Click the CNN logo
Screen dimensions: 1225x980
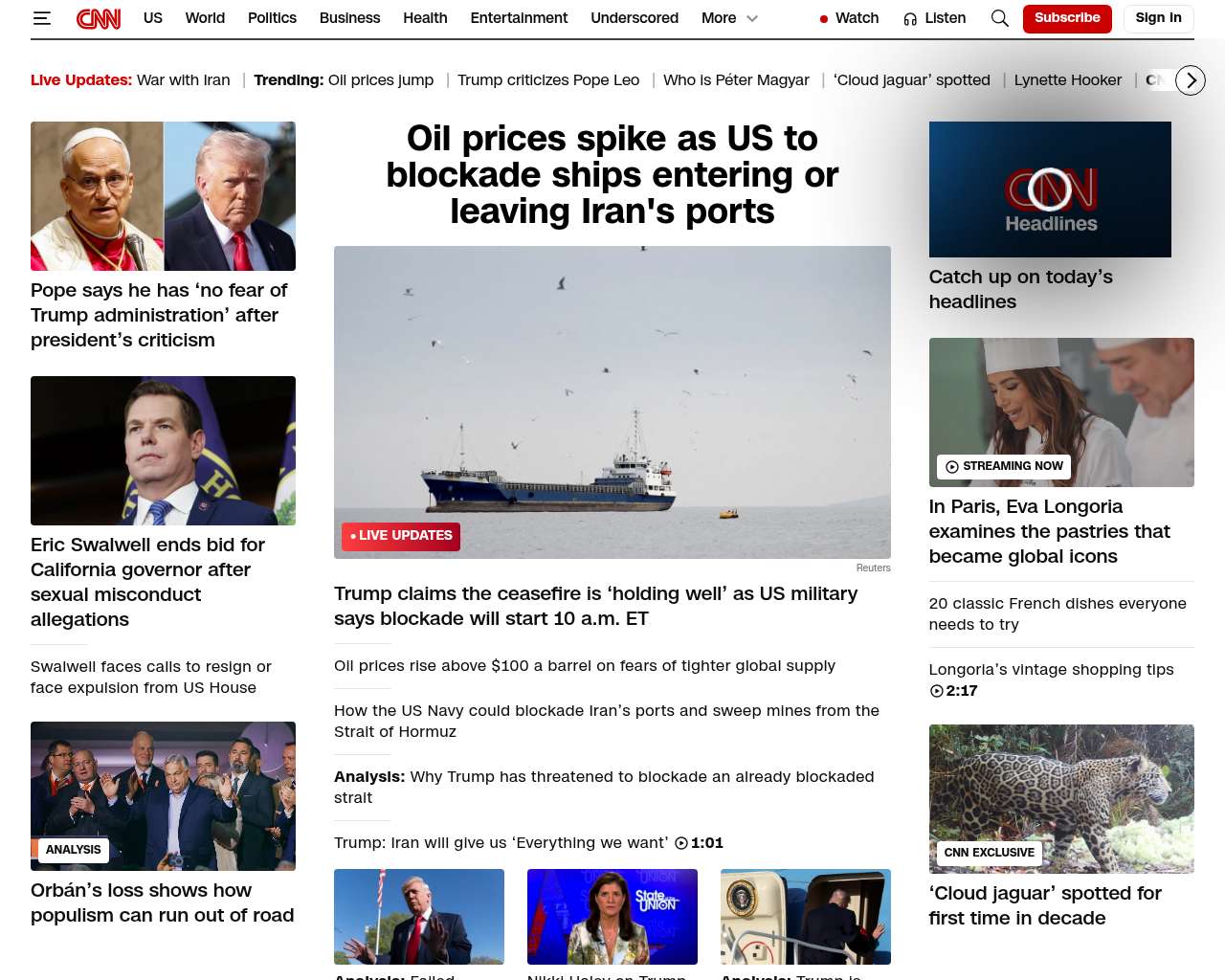(x=99, y=18)
